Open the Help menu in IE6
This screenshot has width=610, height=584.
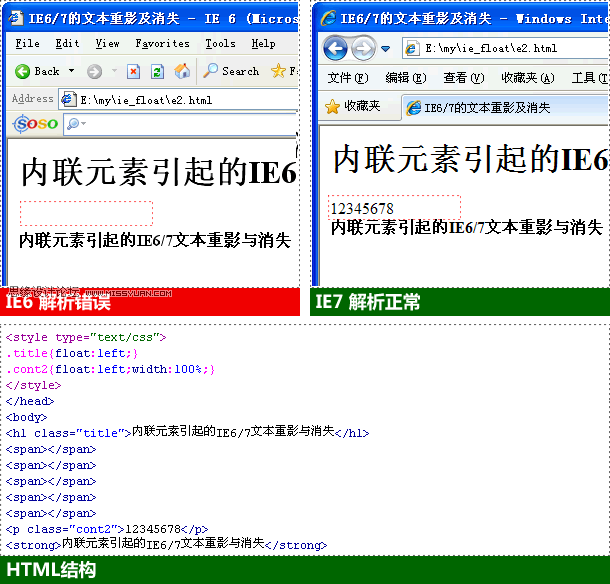(263, 44)
